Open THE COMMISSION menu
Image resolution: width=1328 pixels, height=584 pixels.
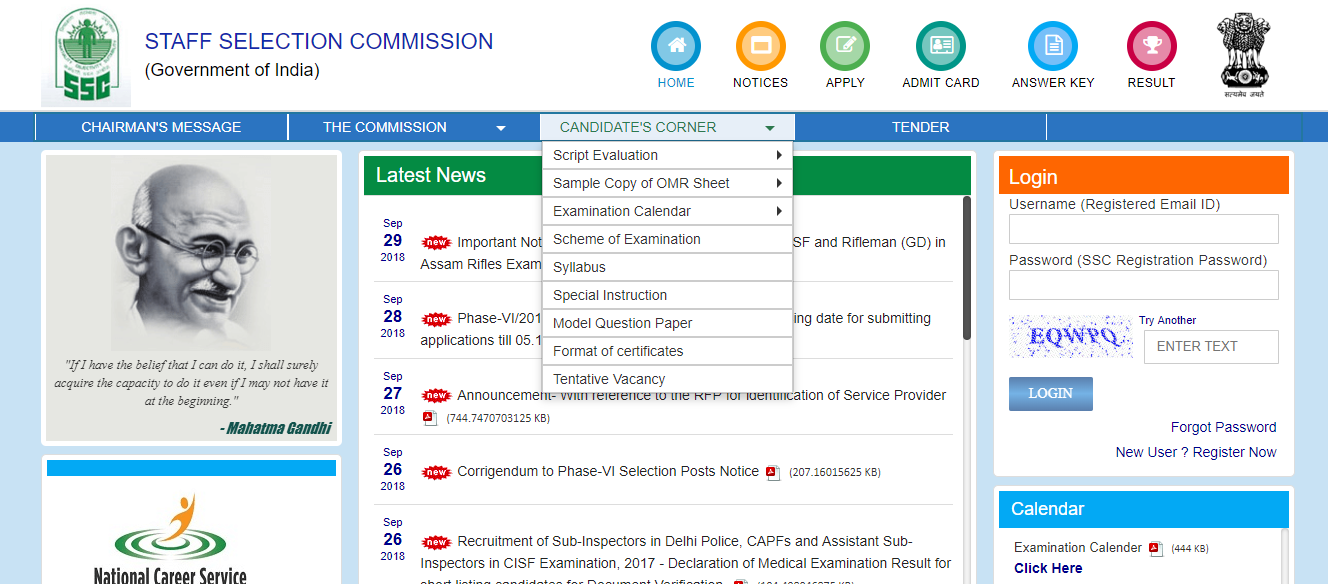385,127
